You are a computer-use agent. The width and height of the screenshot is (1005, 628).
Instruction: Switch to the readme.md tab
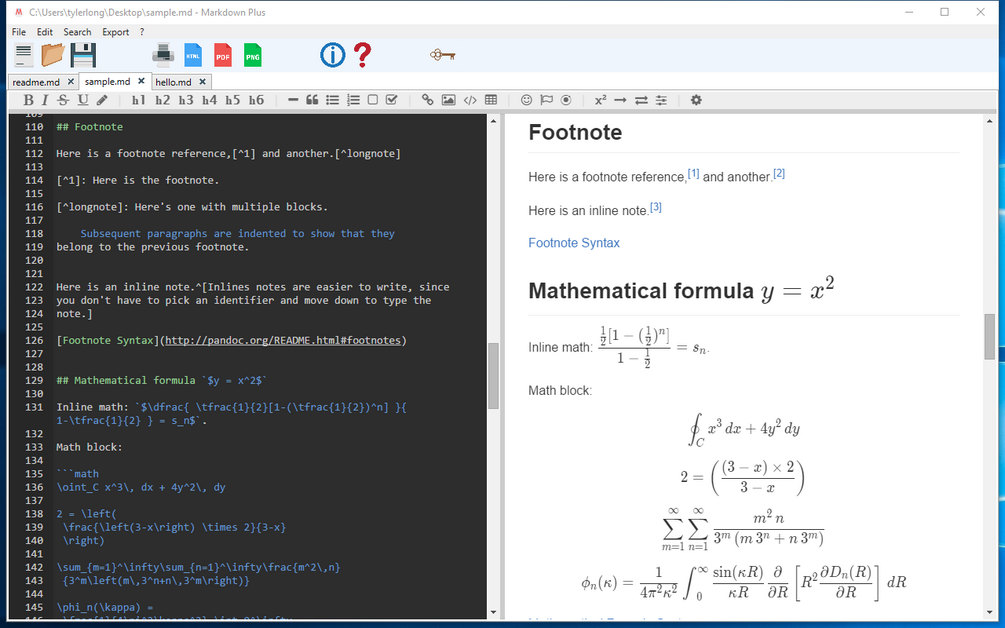click(x=36, y=82)
